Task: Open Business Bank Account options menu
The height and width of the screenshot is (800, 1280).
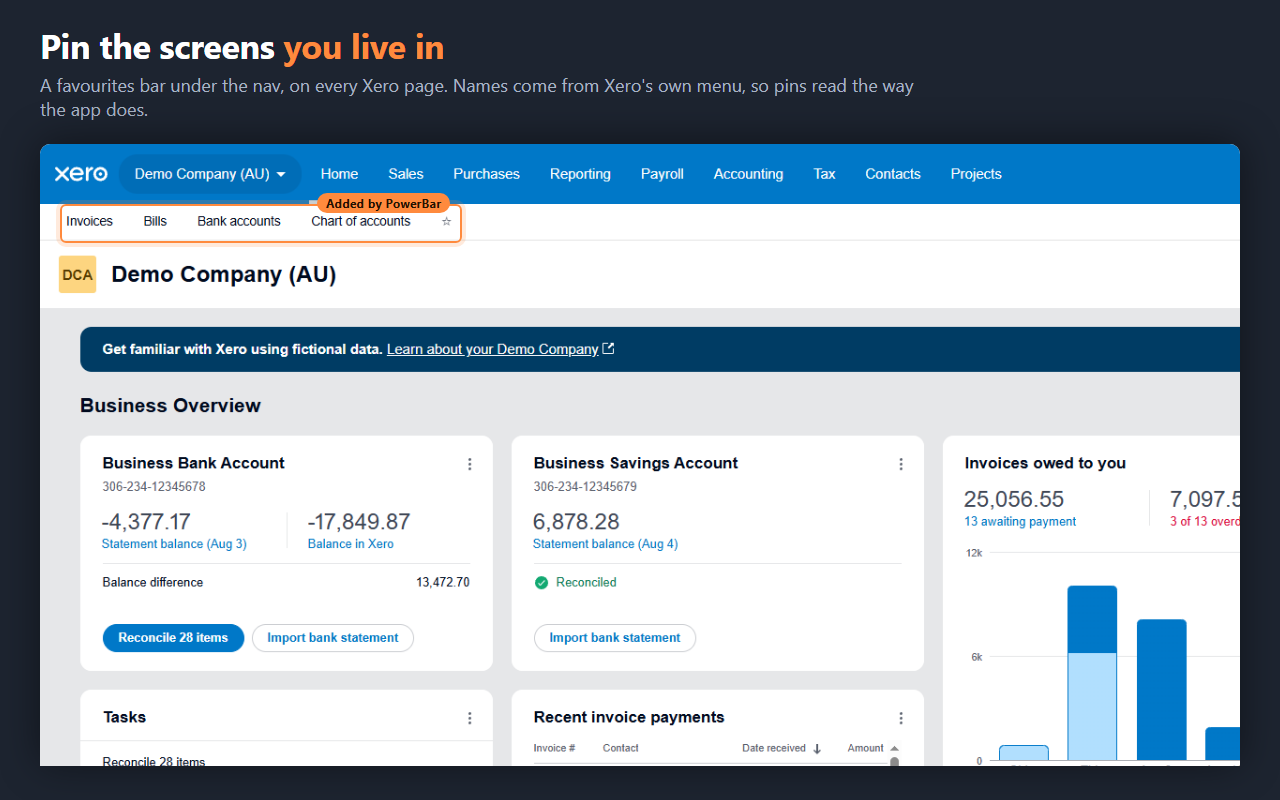Action: click(469, 464)
